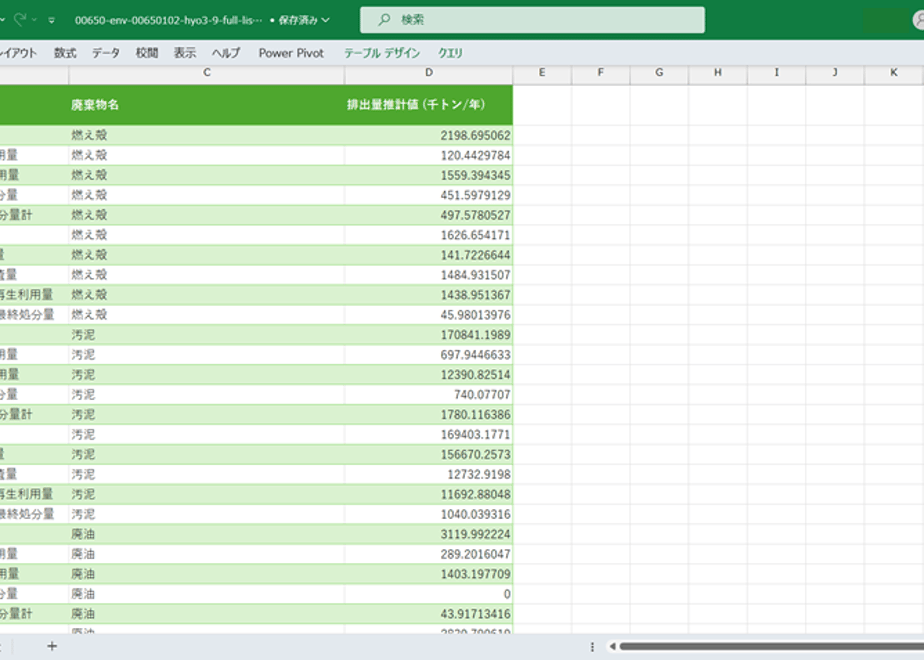The width and height of the screenshot is (924, 660).
Task: Select the クエリ tab
Action: pos(450,53)
